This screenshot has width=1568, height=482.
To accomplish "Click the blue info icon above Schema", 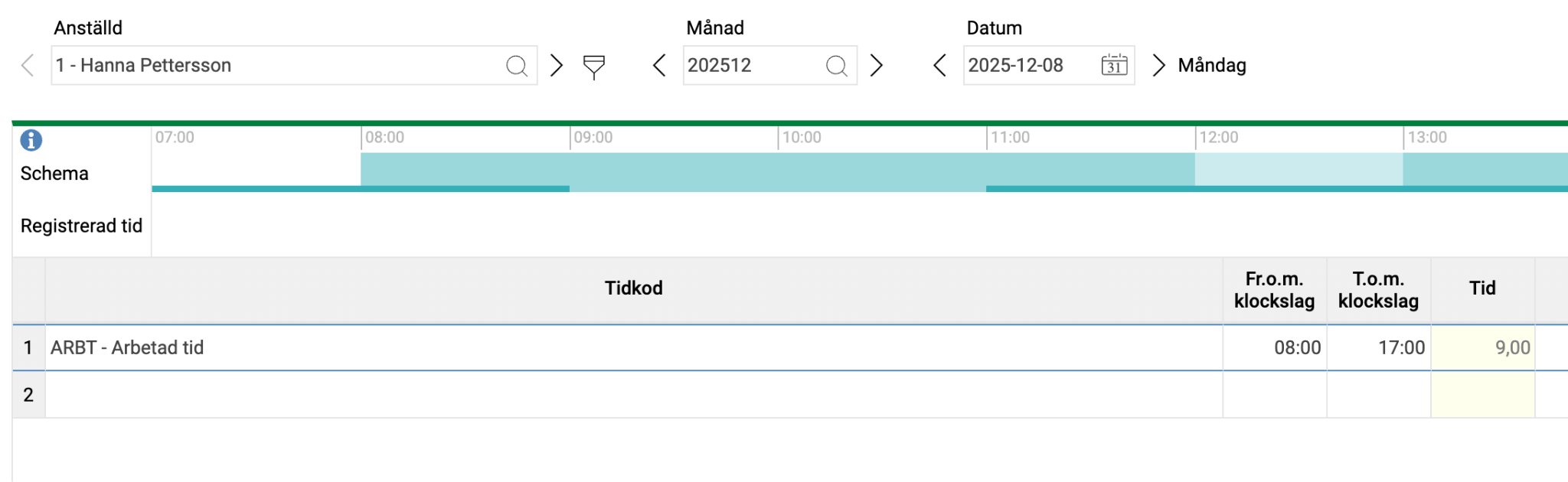I will point(31,140).
